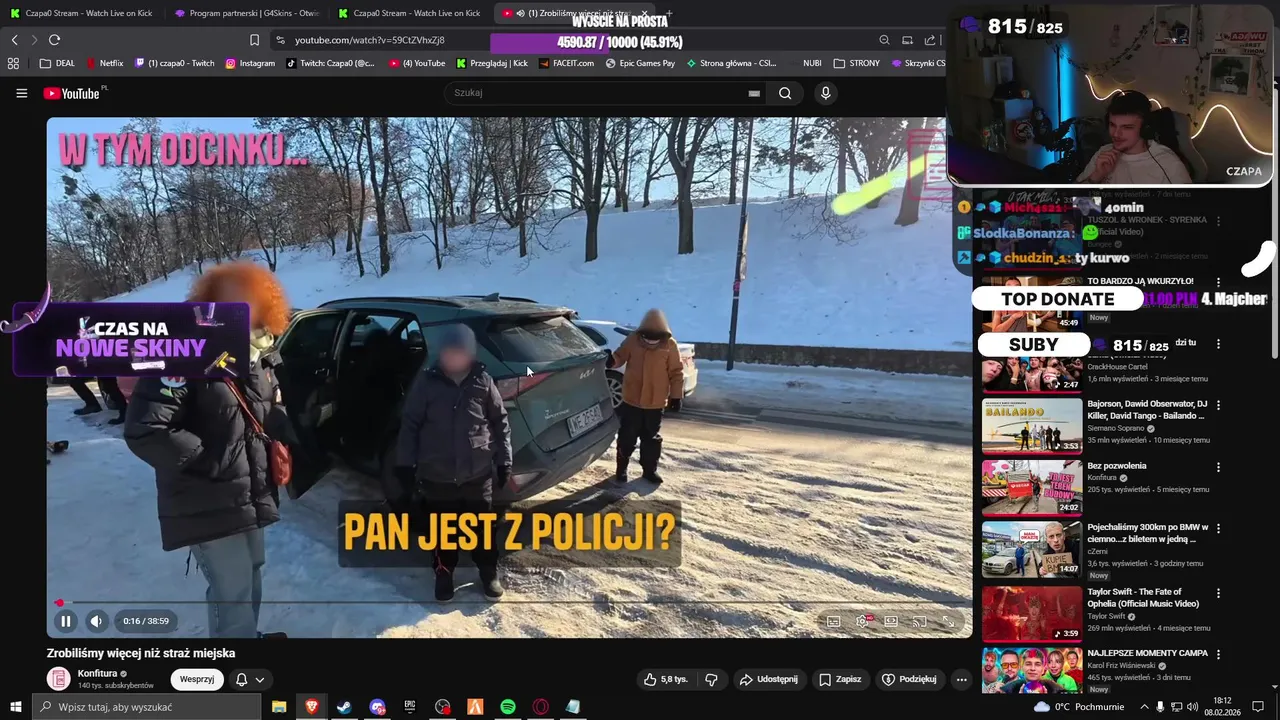Click the YouTube logo to go home
Image resolution: width=1280 pixels, height=720 pixels.
point(71,93)
